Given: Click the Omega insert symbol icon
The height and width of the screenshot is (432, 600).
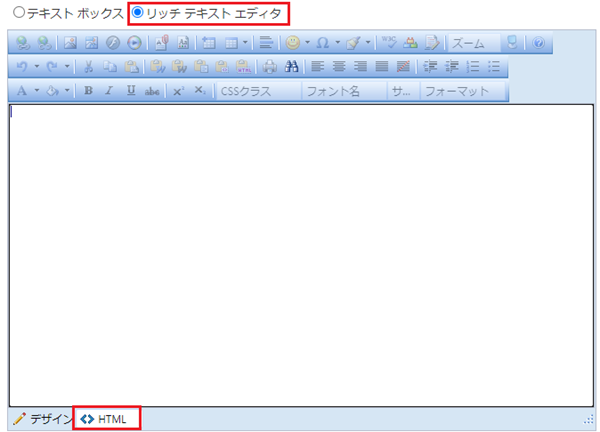Looking at the screenshot, I should pyautogui.click(x=323, y=43).
